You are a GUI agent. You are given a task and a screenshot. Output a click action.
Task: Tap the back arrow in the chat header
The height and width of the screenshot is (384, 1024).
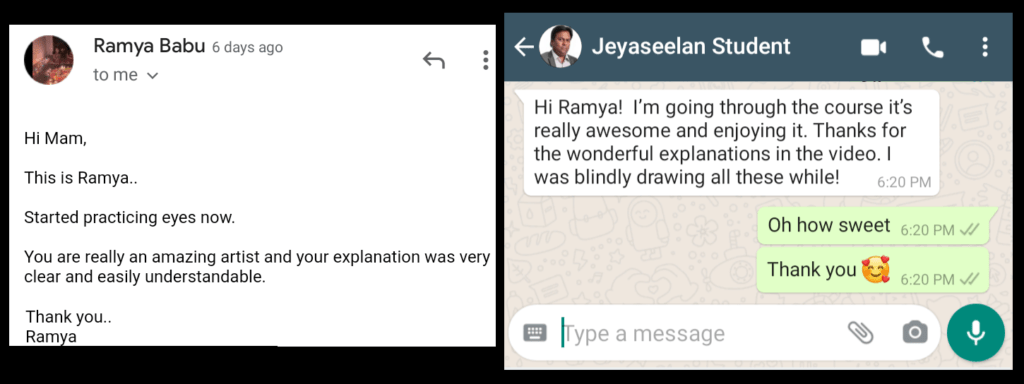[x=524, y=47]
